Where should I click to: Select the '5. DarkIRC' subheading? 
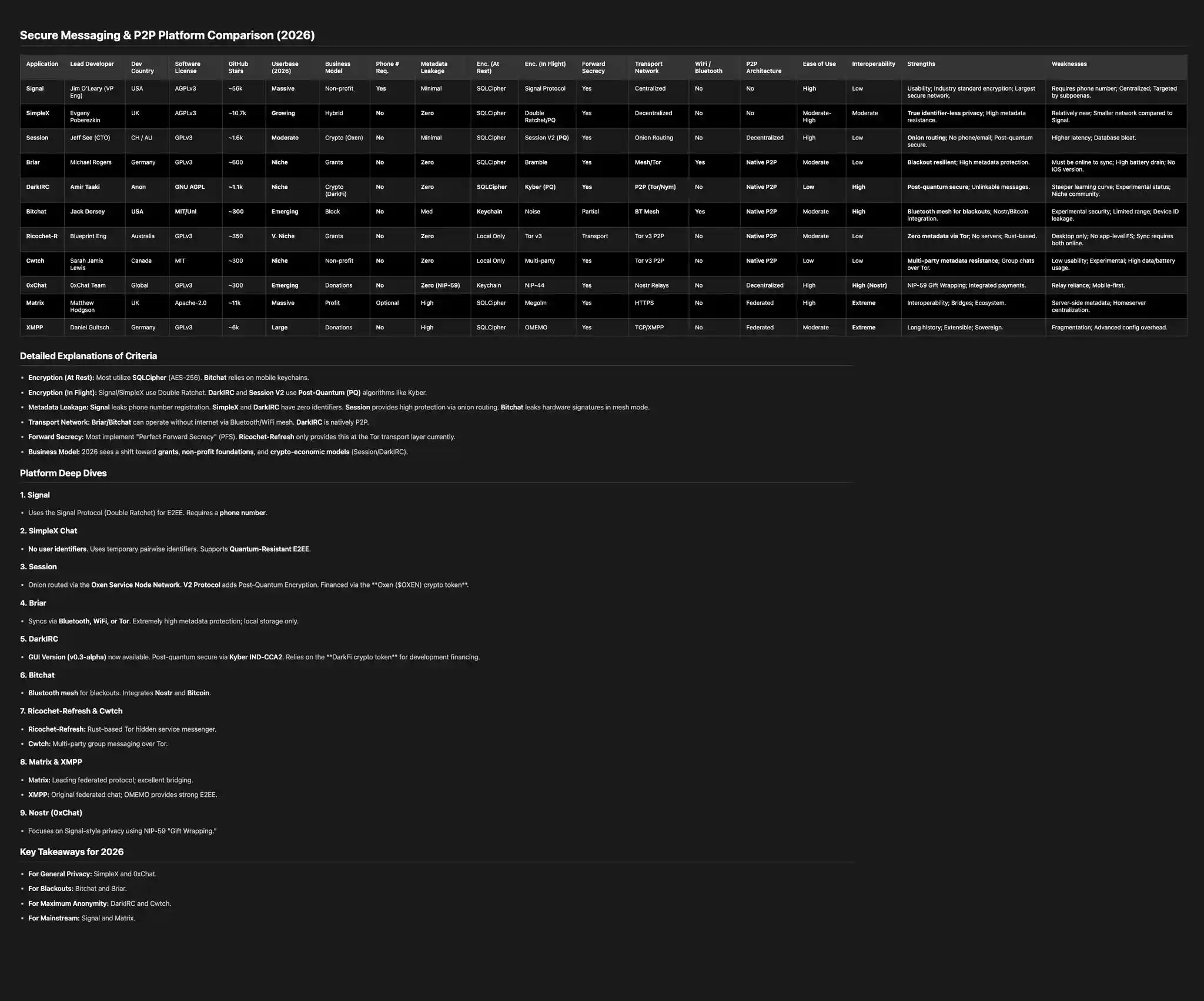pos(39,639)
